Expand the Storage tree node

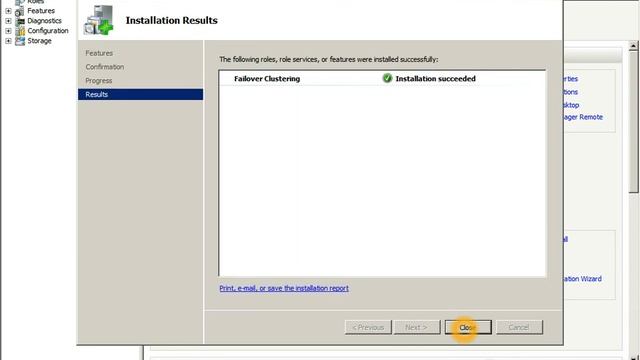(x=8, y=41)
